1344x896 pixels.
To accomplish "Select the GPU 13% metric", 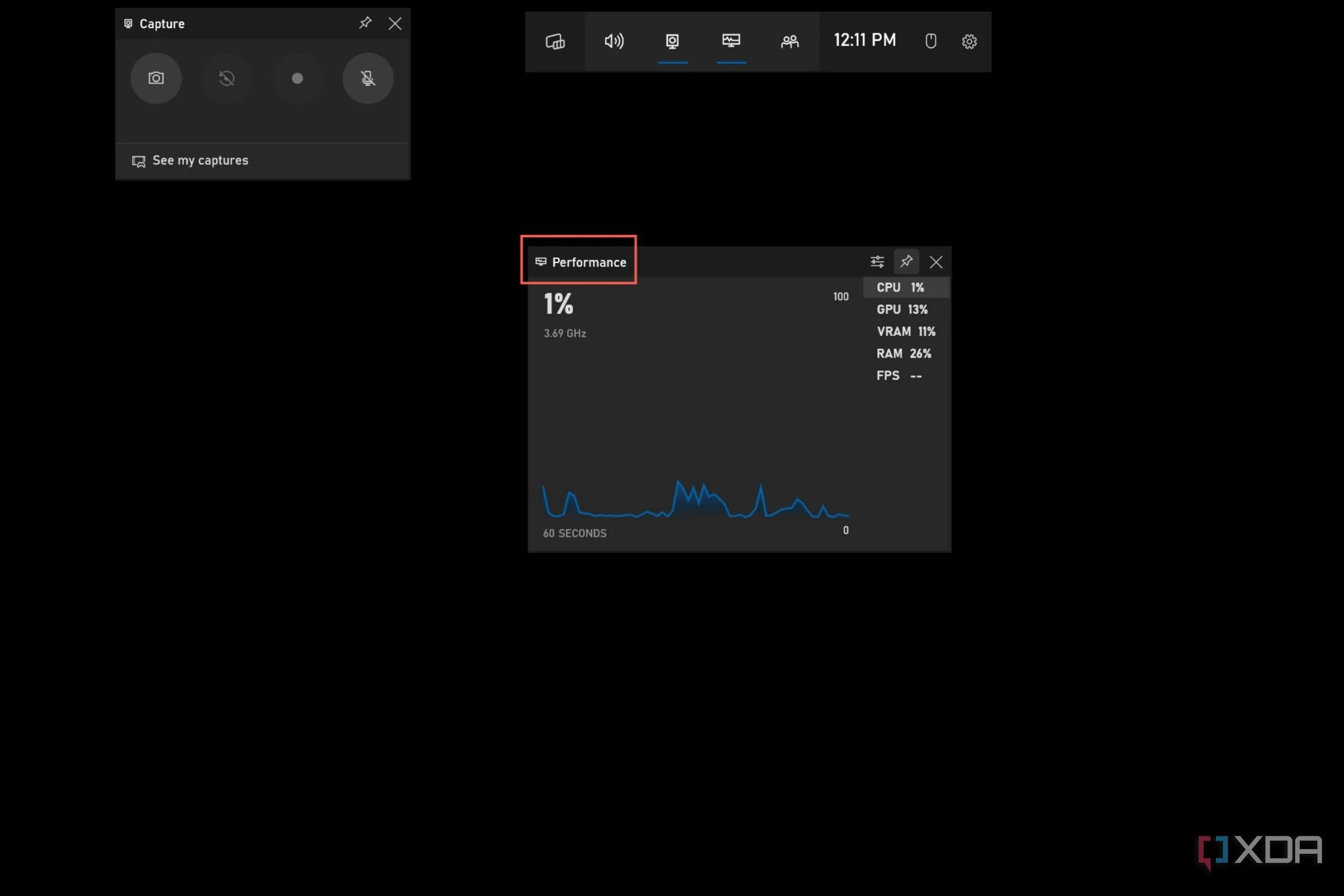I will (x=906, y=309).
